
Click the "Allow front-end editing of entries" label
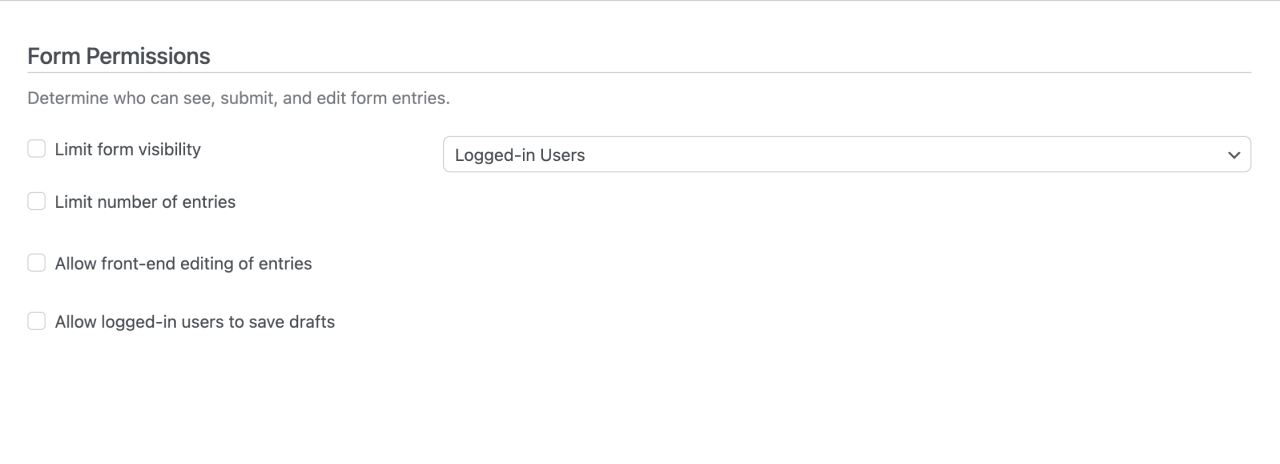[x=183, y=264]
